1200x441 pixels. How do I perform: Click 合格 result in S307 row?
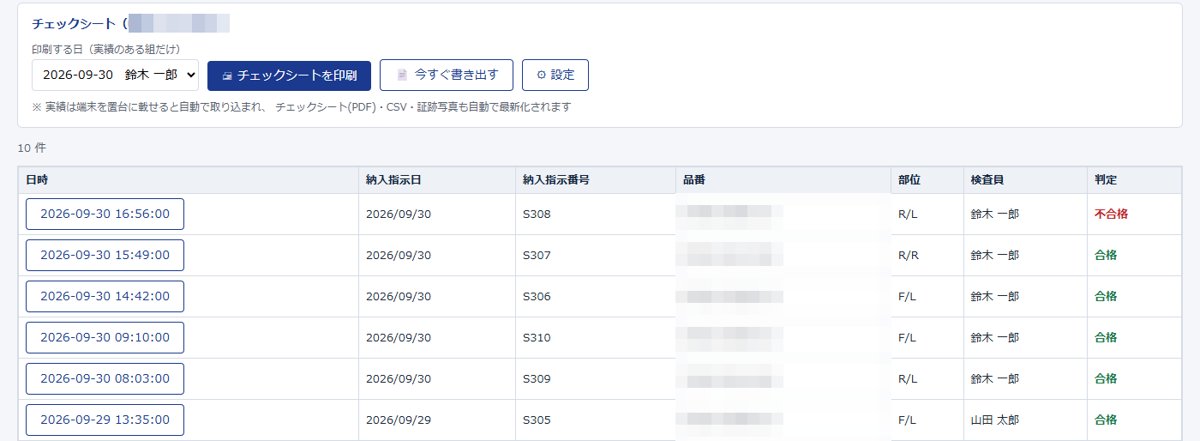pos(1106,255)
